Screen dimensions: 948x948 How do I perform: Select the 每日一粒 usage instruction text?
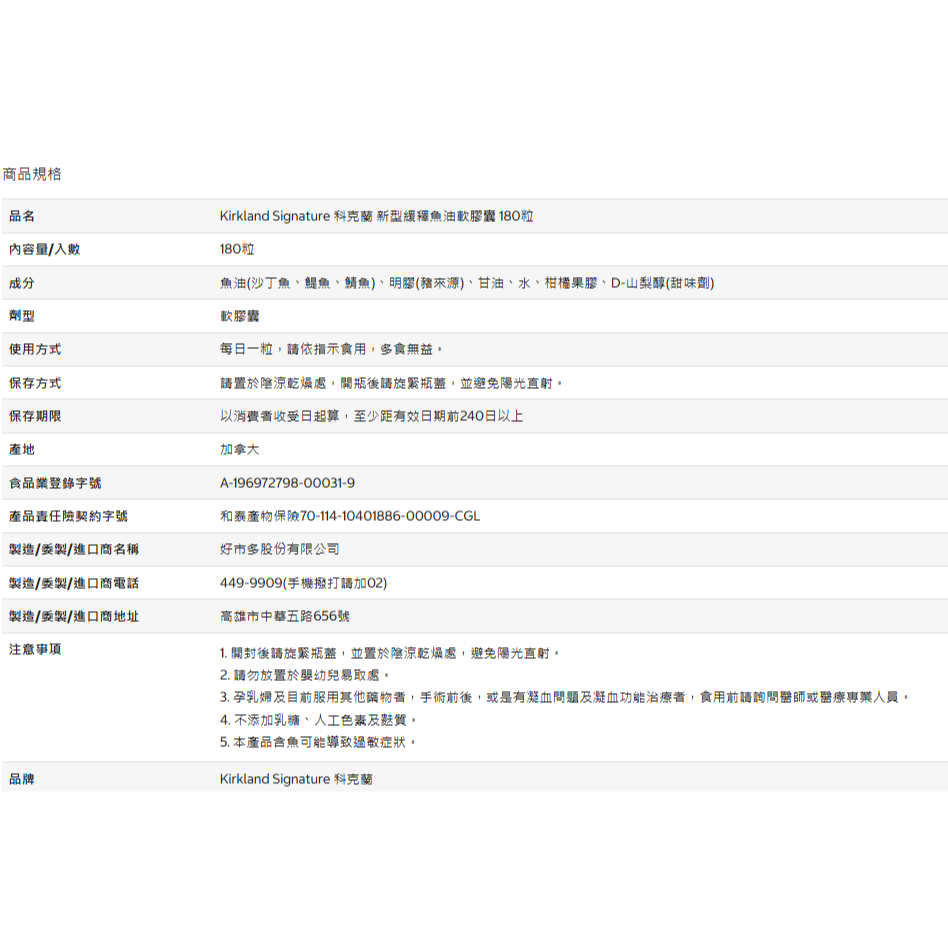point(331,349)
